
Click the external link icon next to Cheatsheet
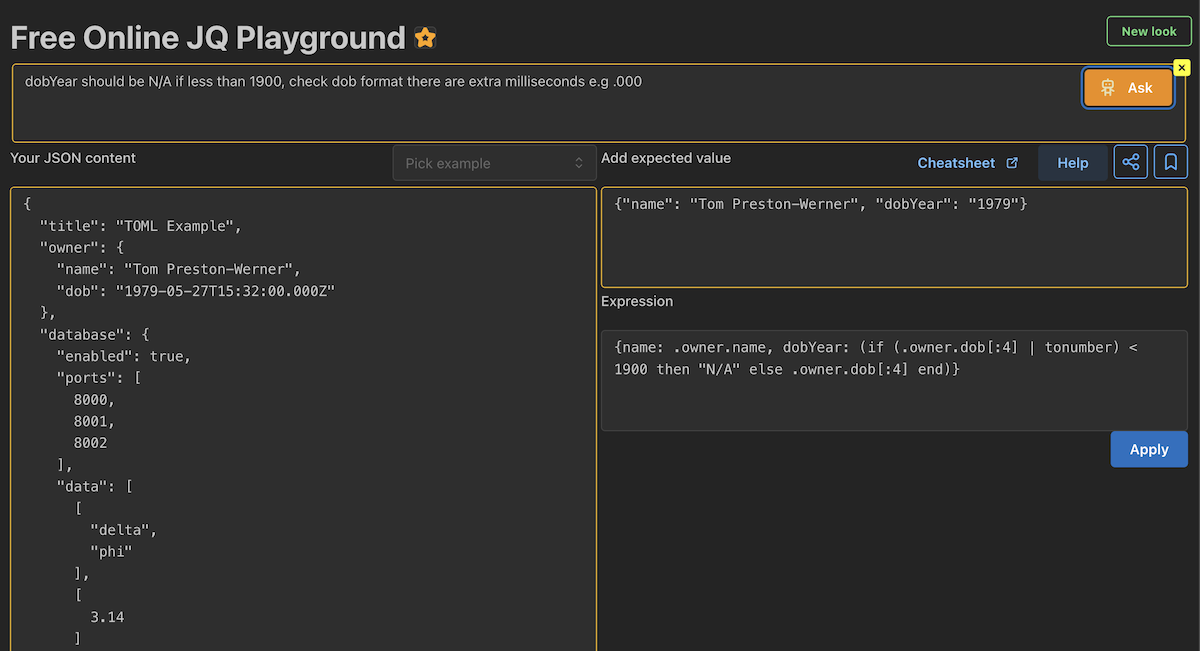1012,163
